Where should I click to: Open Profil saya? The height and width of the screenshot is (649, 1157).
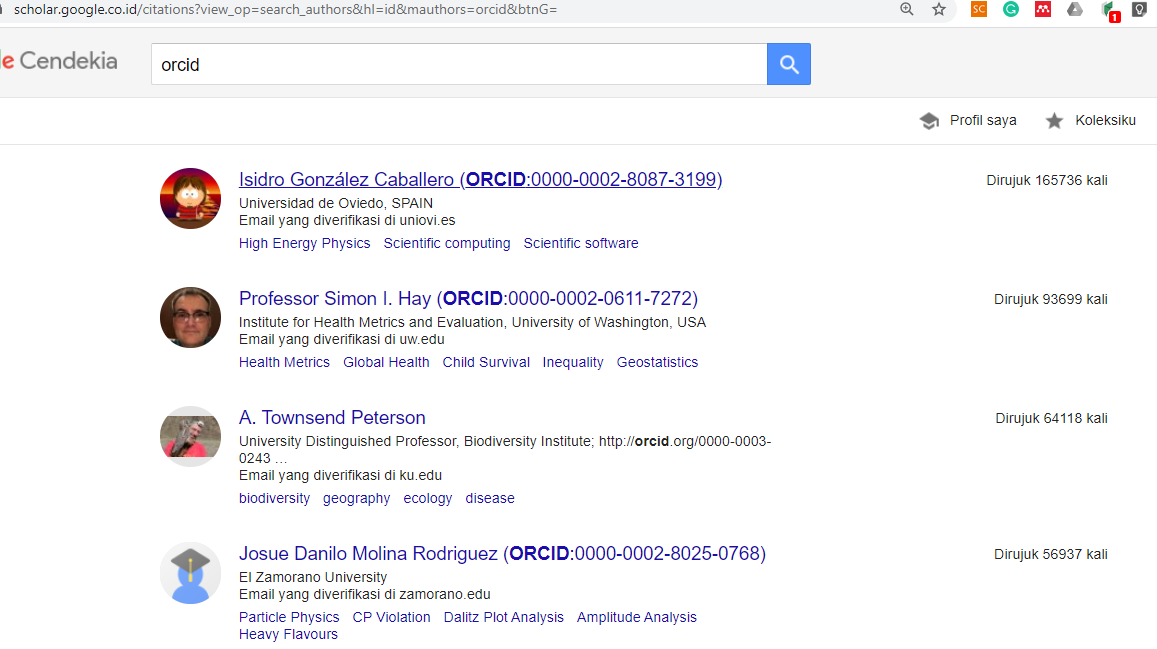[968, 121]
